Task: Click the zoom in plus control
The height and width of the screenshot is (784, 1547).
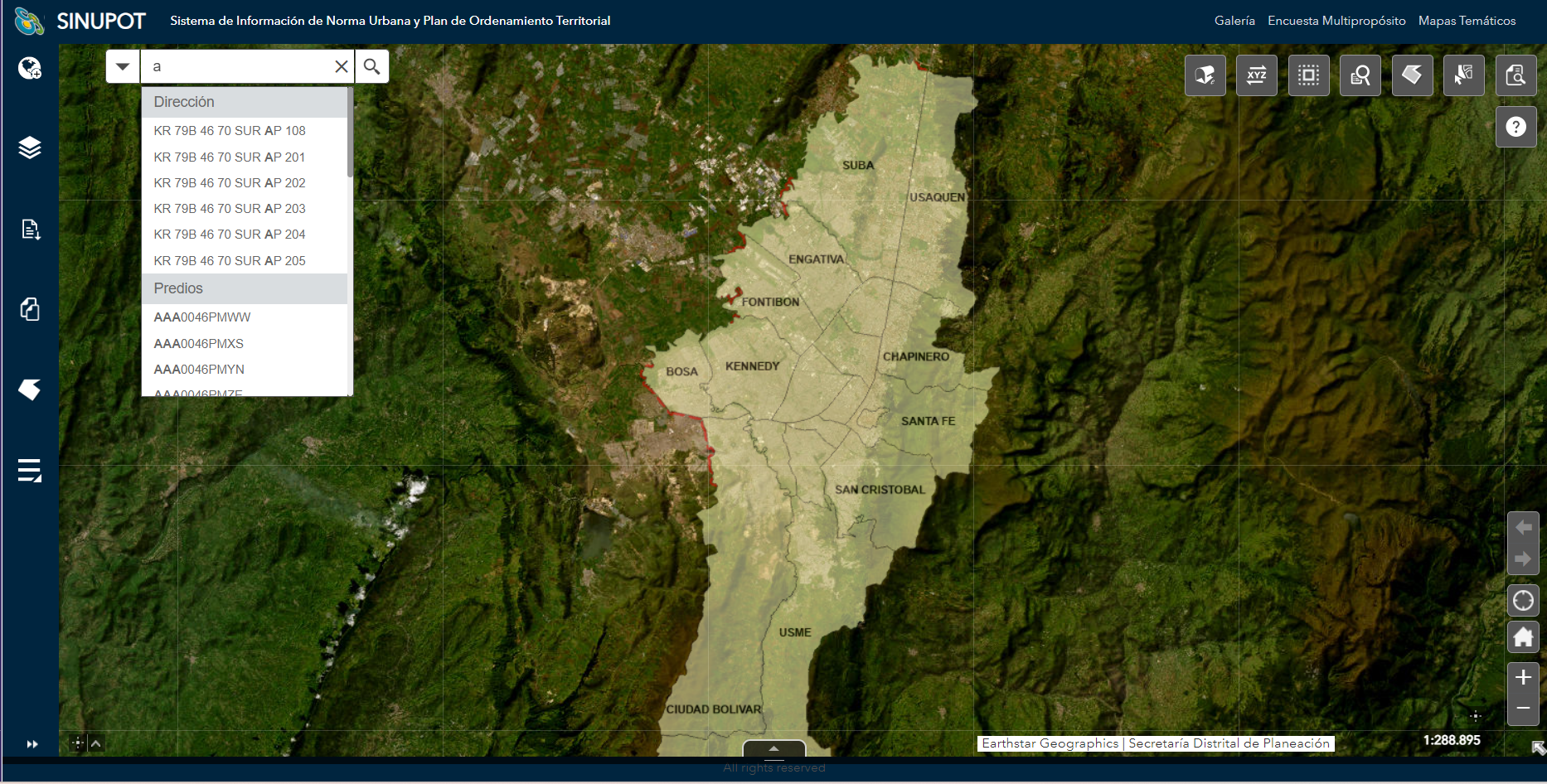Action: pyautogui.click(x=1524, y=676)
